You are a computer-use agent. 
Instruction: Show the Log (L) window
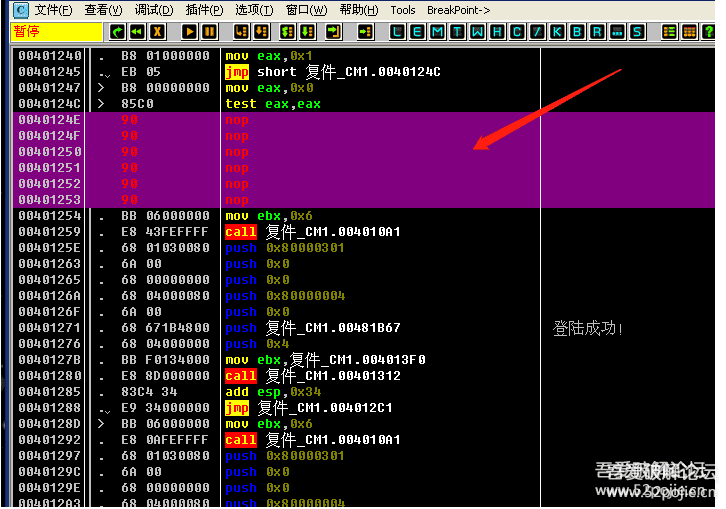[x=397, y=32]
